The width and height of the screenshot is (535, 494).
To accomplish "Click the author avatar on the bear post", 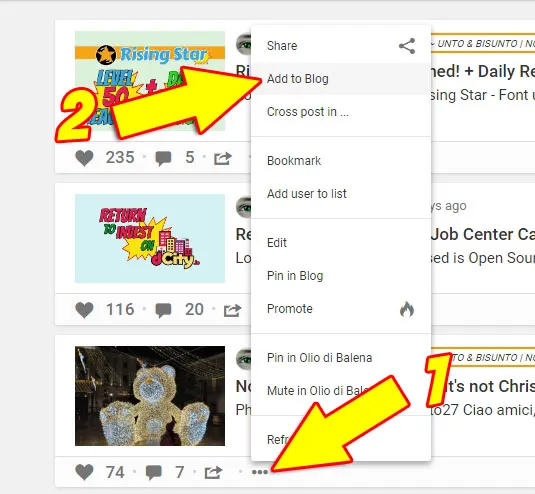I will 244,359.
